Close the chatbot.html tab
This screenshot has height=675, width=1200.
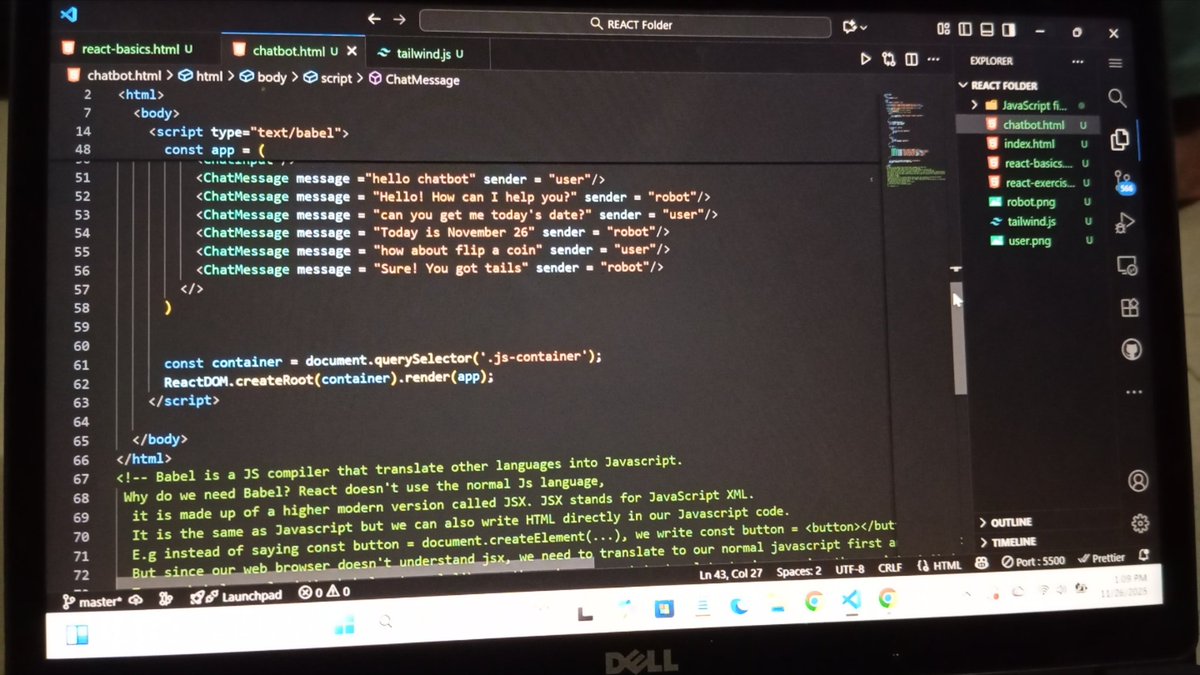click(x=351, y=51)
